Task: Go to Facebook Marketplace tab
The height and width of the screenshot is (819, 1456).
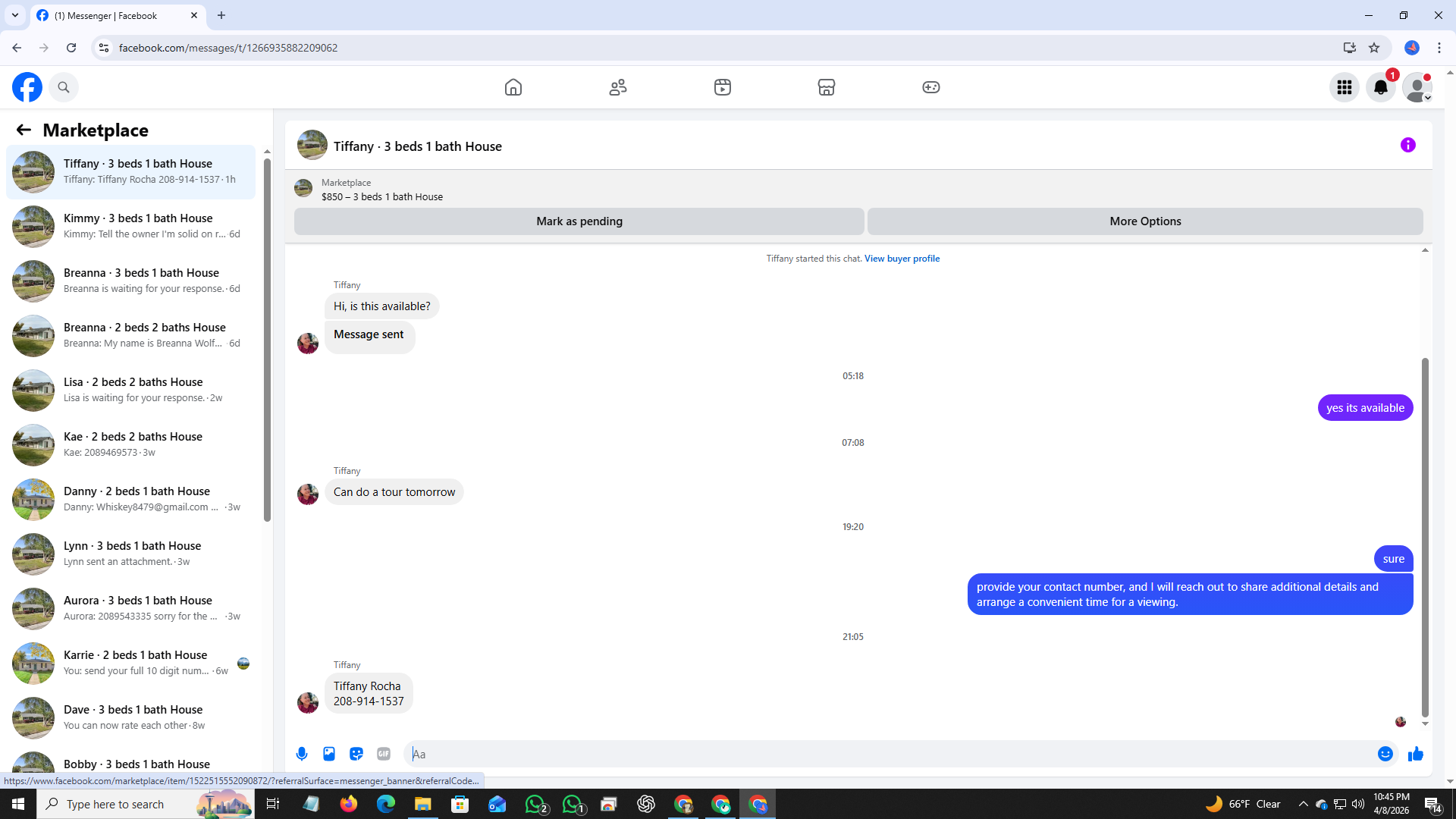Action: coord(827,87)
